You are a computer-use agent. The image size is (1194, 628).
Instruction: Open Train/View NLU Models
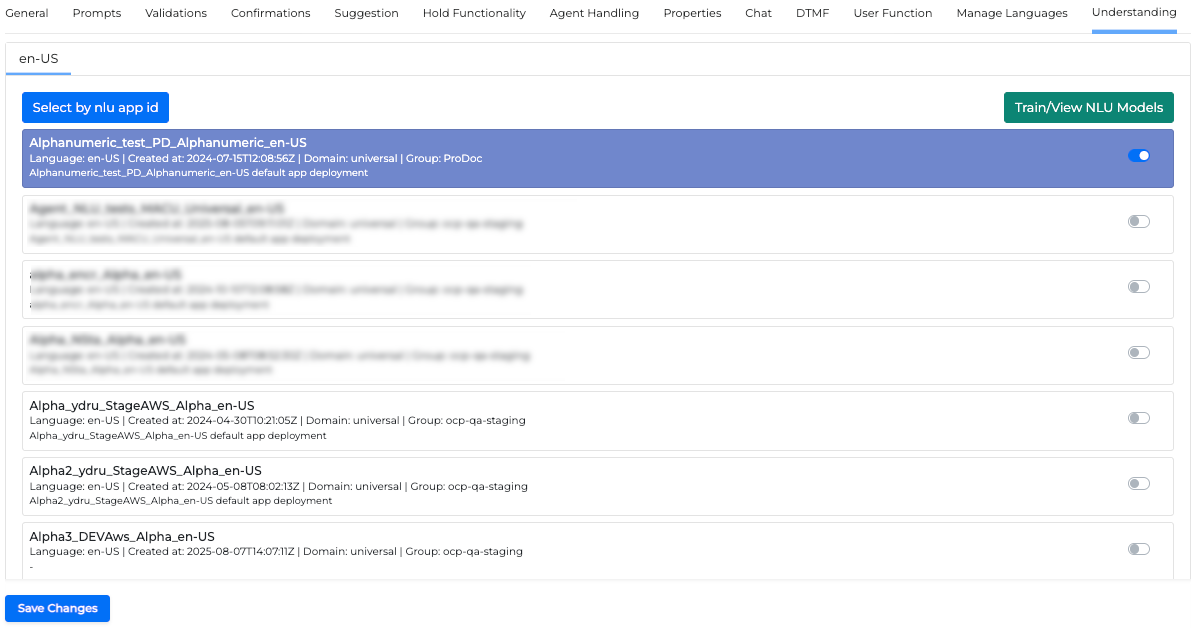click(x=1088, y=108)
